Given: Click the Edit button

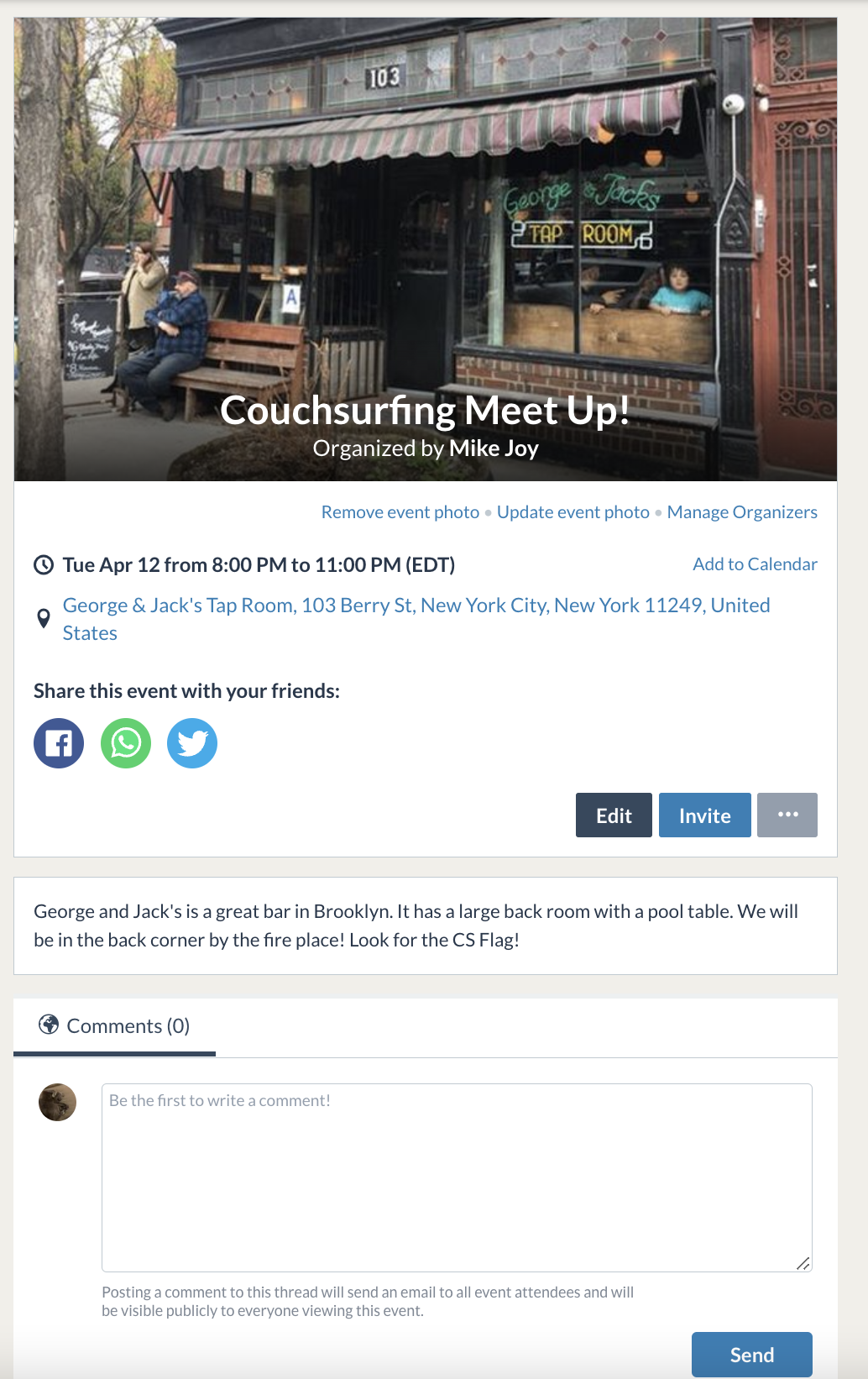Looking at the screenshot, I should [614, 815].
